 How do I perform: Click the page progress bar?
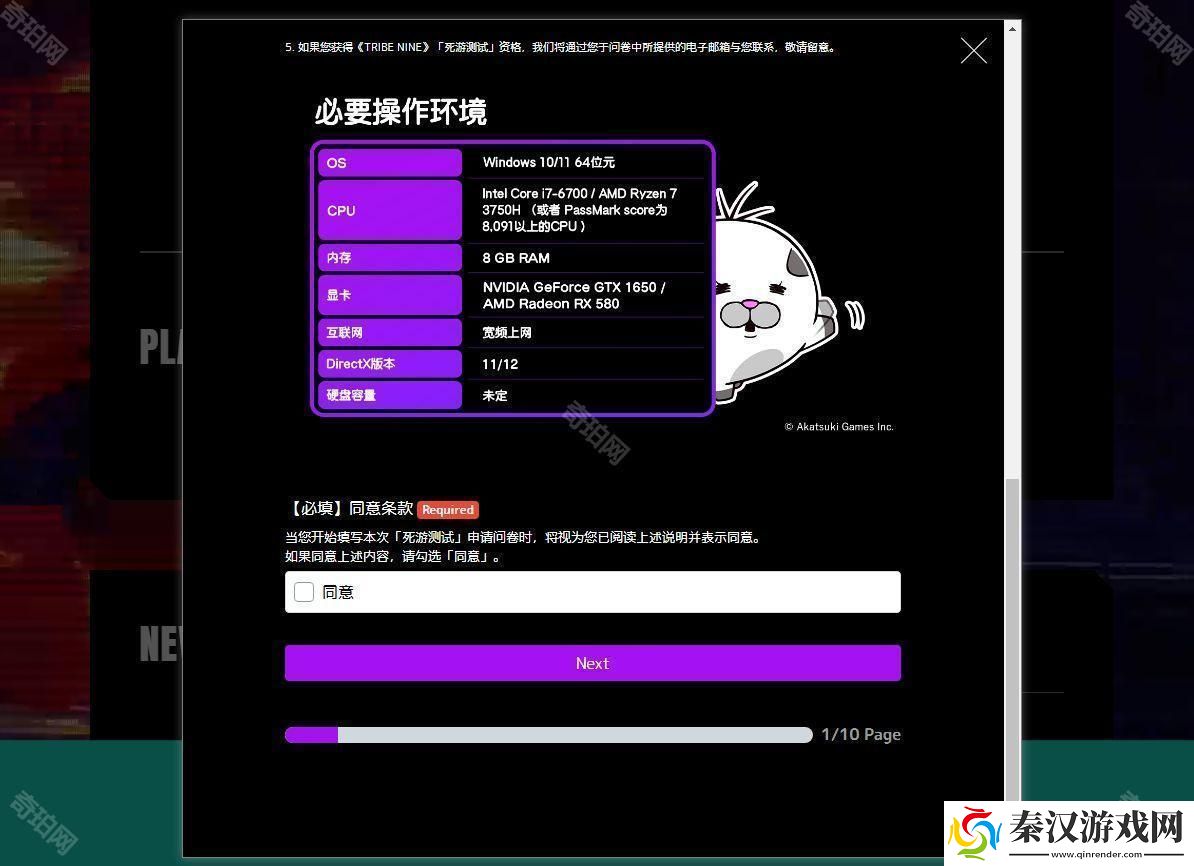[548, 734]
